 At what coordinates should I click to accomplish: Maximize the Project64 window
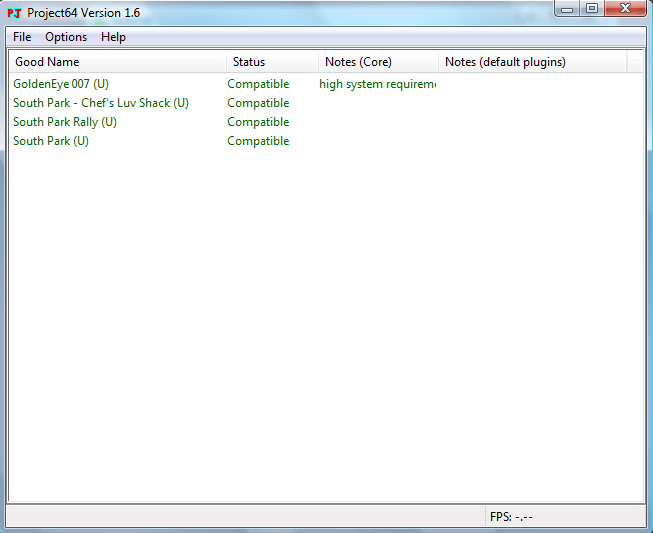click(x=592, y=9)
